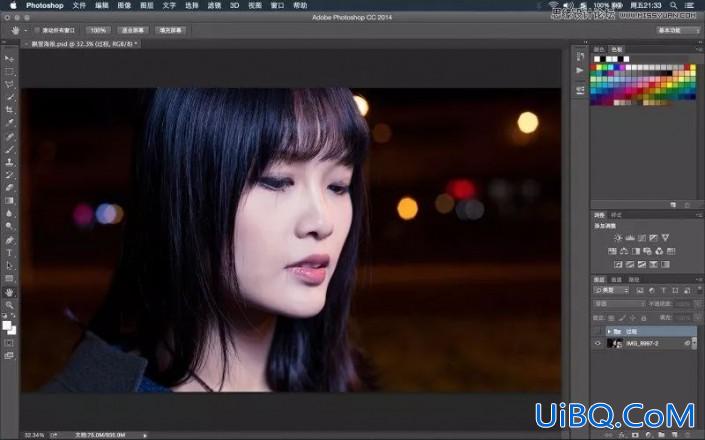Open layer filter kind dropdown
The image size is (705, 440).
[611, 291]
